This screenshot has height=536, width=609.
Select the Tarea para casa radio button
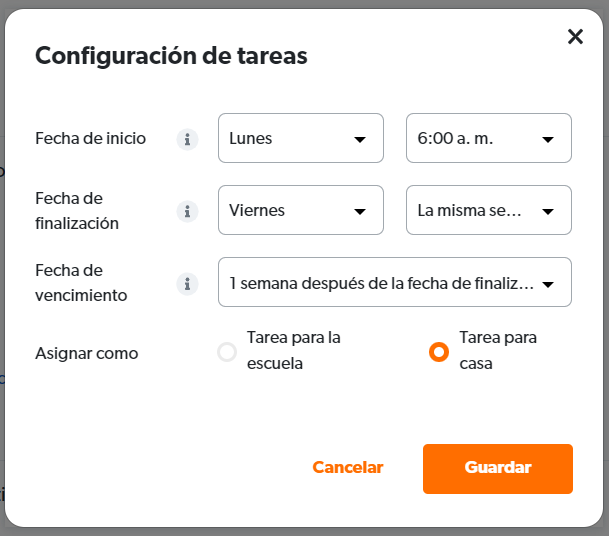(439, 352)
